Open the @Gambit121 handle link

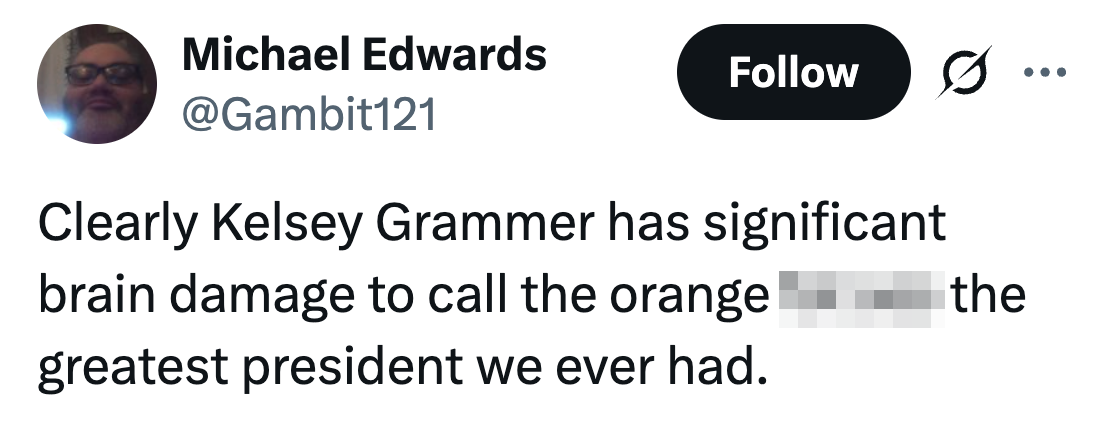[x=308, y=116]
